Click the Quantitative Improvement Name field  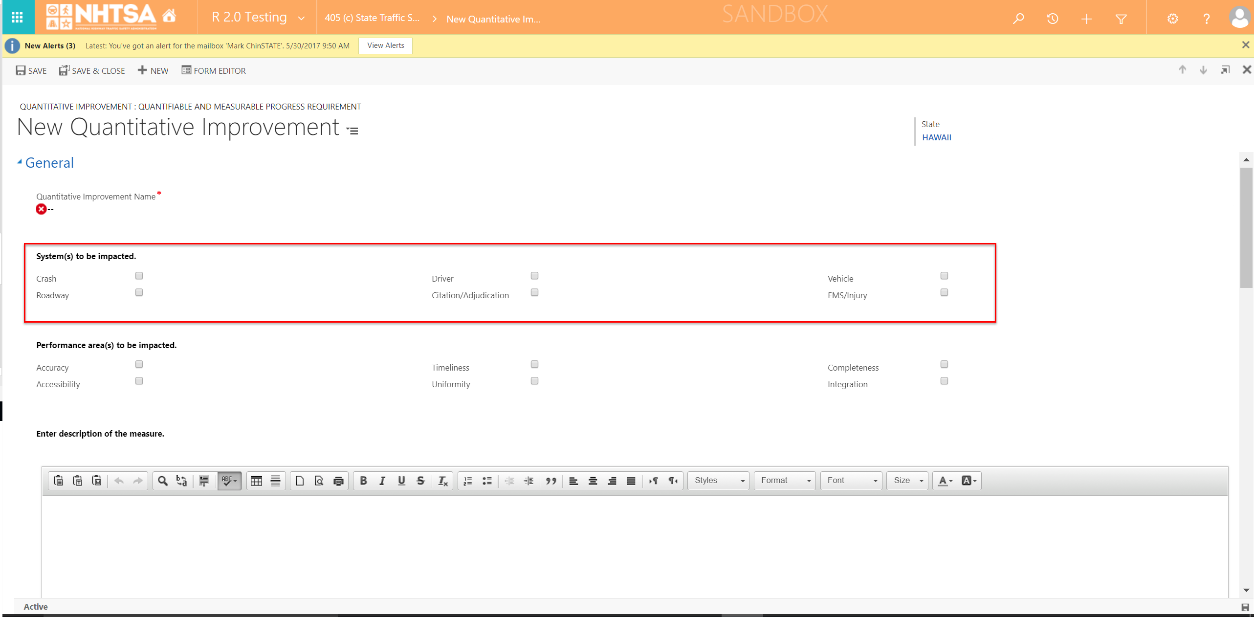click(x=100, y=209)
